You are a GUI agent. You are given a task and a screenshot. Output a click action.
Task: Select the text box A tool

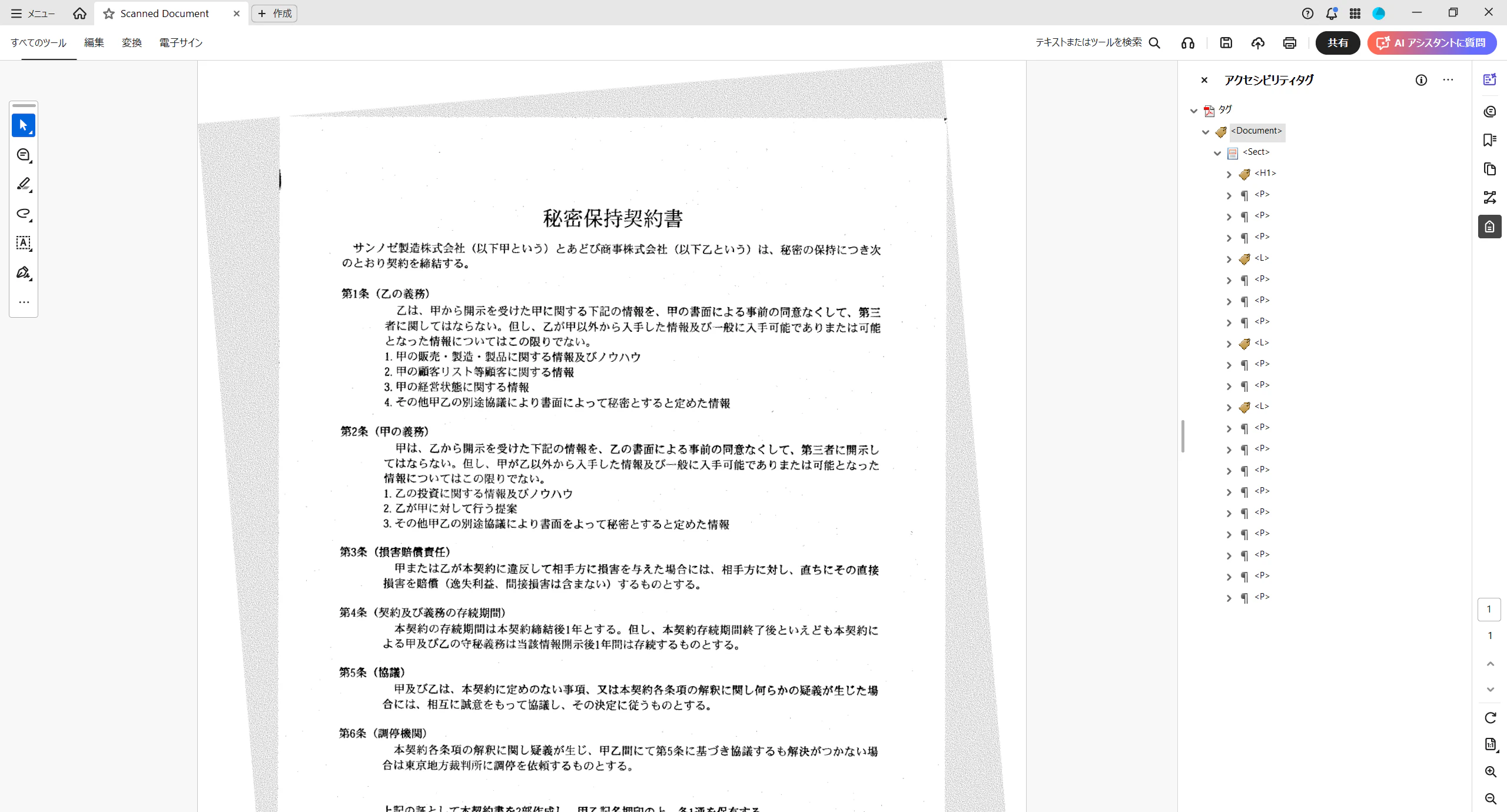24,243
